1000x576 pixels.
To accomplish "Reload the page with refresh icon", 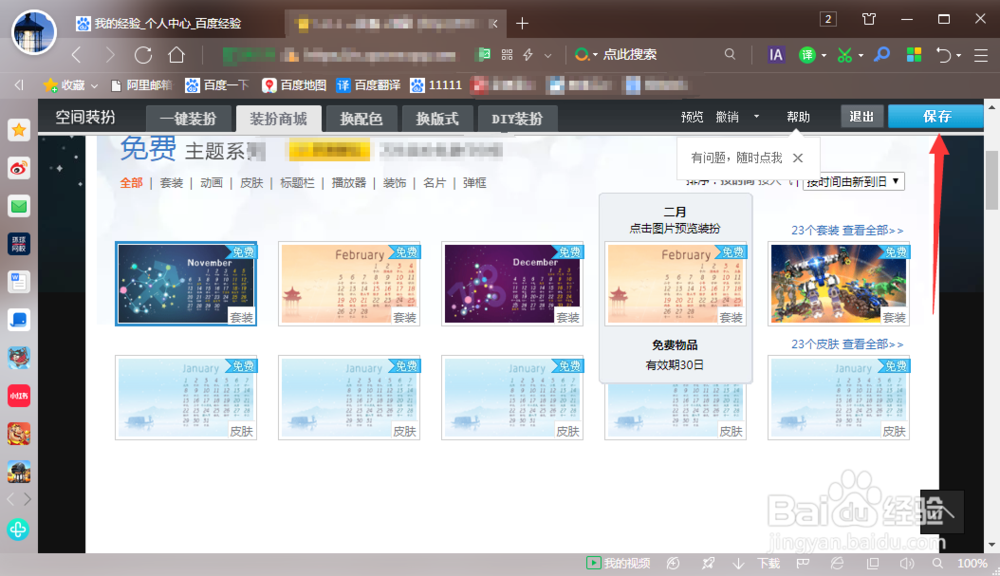I will point(143,55).
